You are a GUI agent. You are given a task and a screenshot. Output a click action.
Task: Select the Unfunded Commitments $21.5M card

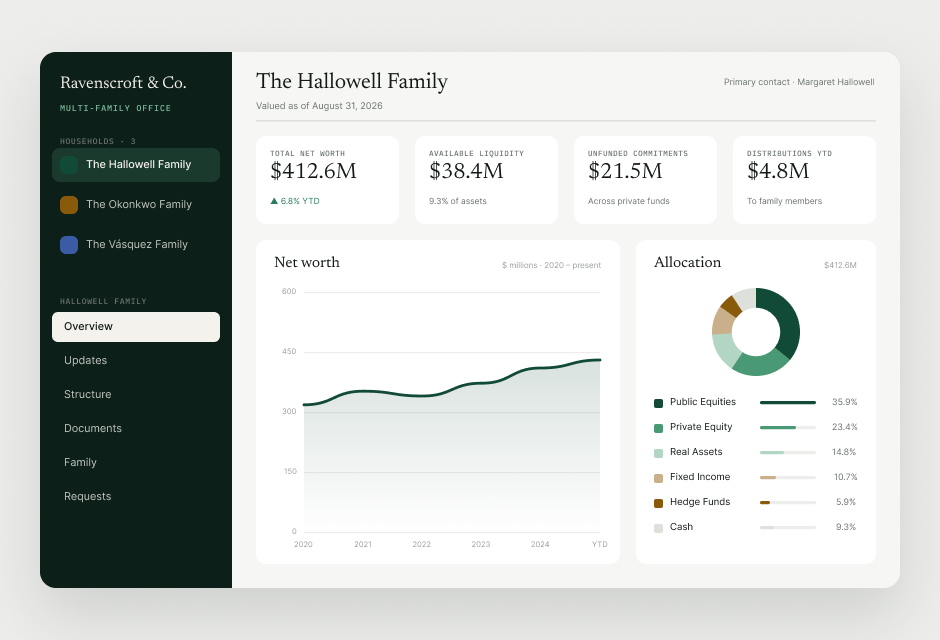coord(645,180)
